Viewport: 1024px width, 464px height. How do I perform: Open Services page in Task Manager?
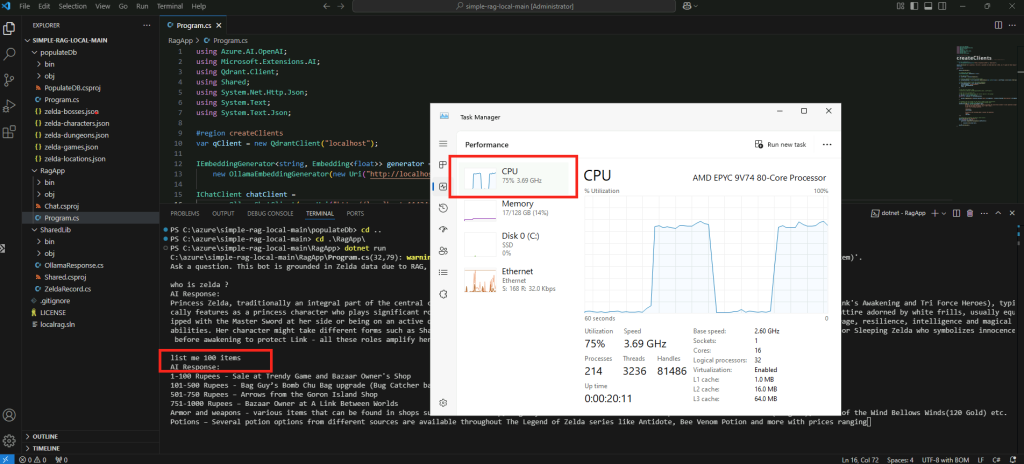click(x=443, y=293)
